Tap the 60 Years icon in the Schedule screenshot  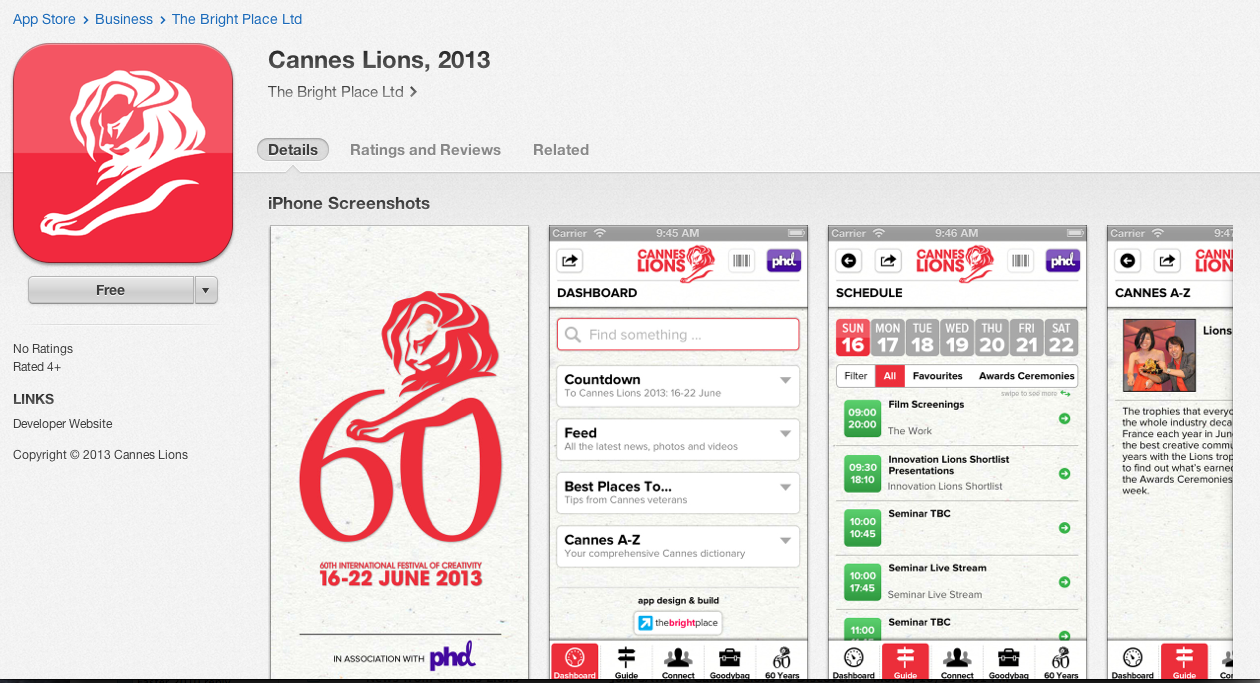tap(1061, 661)
